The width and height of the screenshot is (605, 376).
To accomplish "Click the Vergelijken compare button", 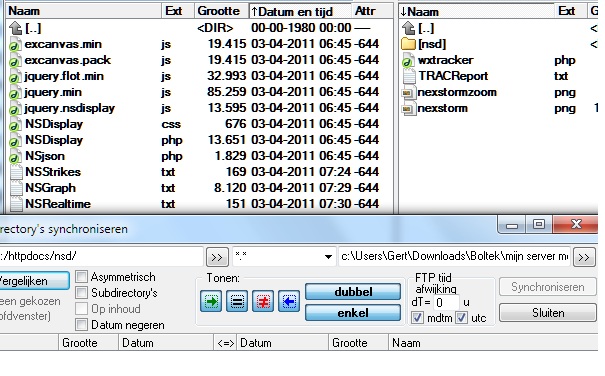I will coord(34,281).
